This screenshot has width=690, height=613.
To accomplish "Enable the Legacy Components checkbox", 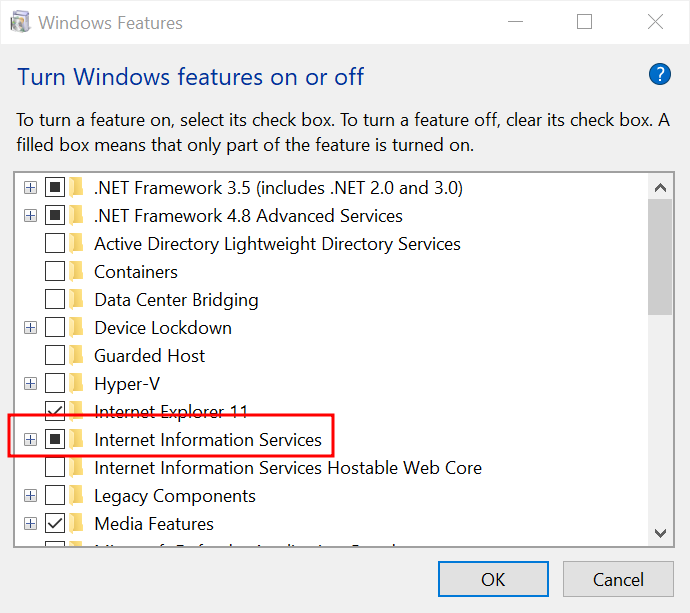I will pos(55,496).
